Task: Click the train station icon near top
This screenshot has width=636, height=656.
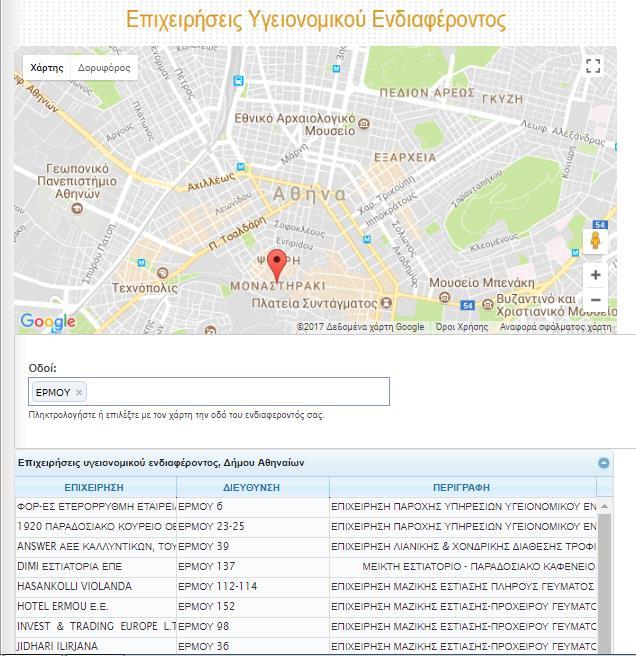Action: (238, 81)
